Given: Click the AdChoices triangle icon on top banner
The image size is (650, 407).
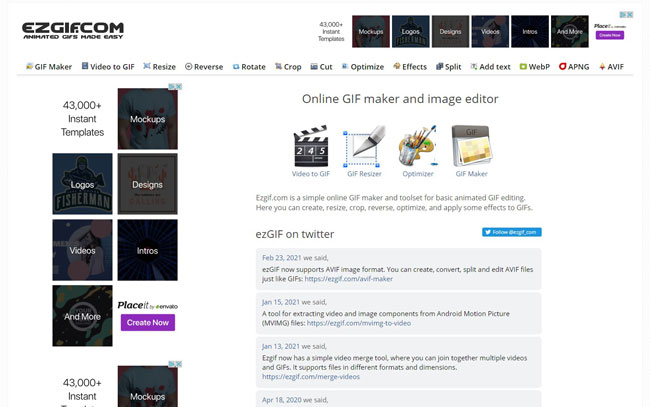Looking at the screenshot, I should coord(623,15).
